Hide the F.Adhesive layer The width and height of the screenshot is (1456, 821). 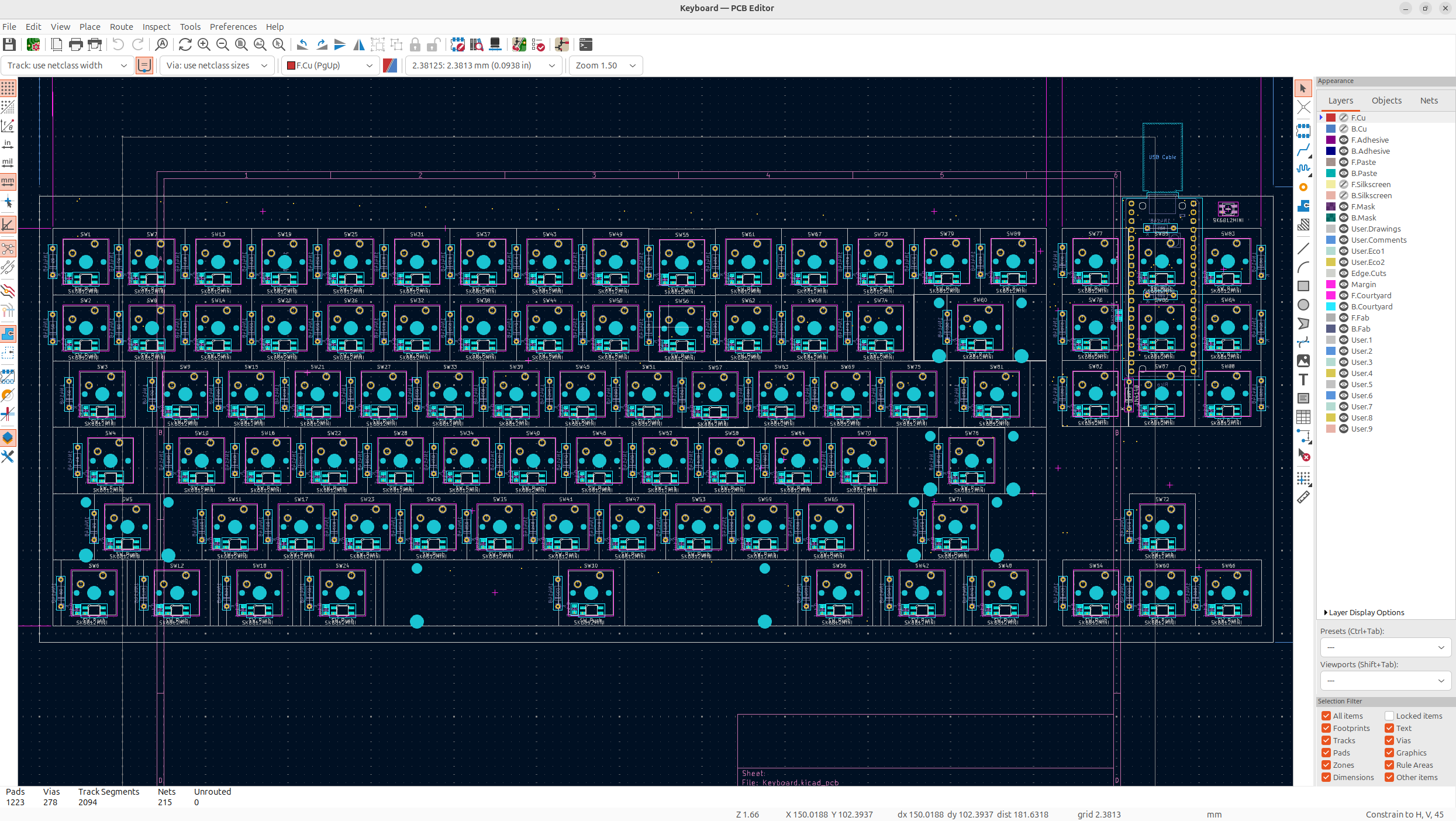tap(1344, 140)
